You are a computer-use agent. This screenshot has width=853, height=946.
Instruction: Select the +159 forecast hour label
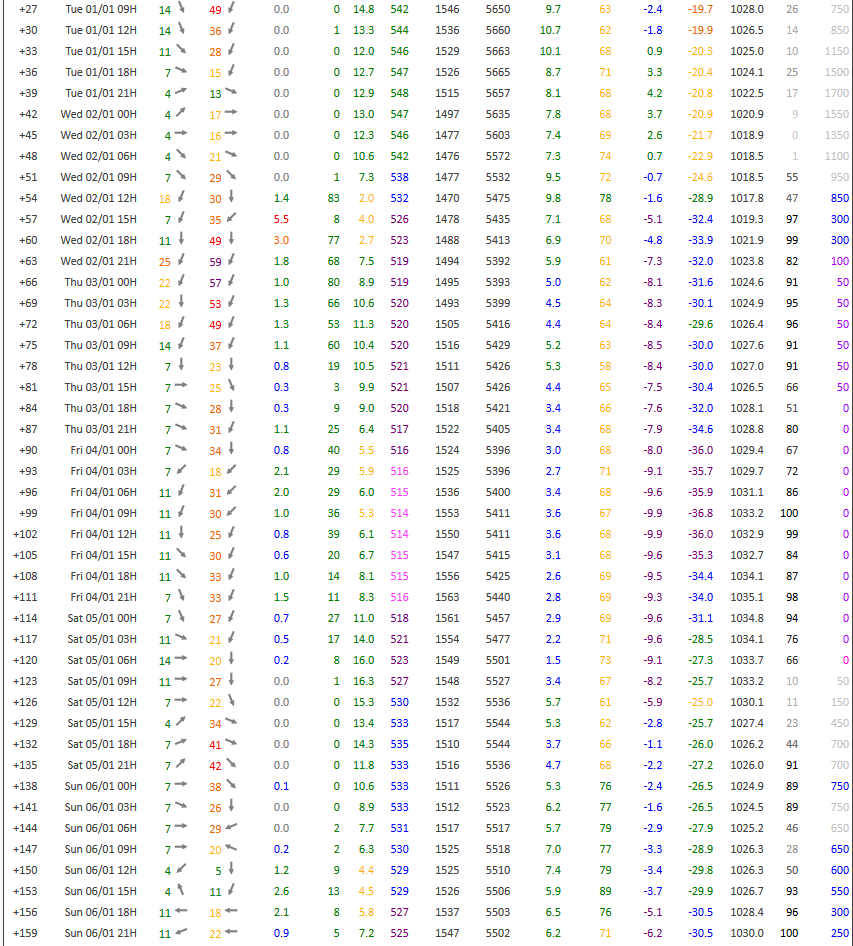[26, 933]
